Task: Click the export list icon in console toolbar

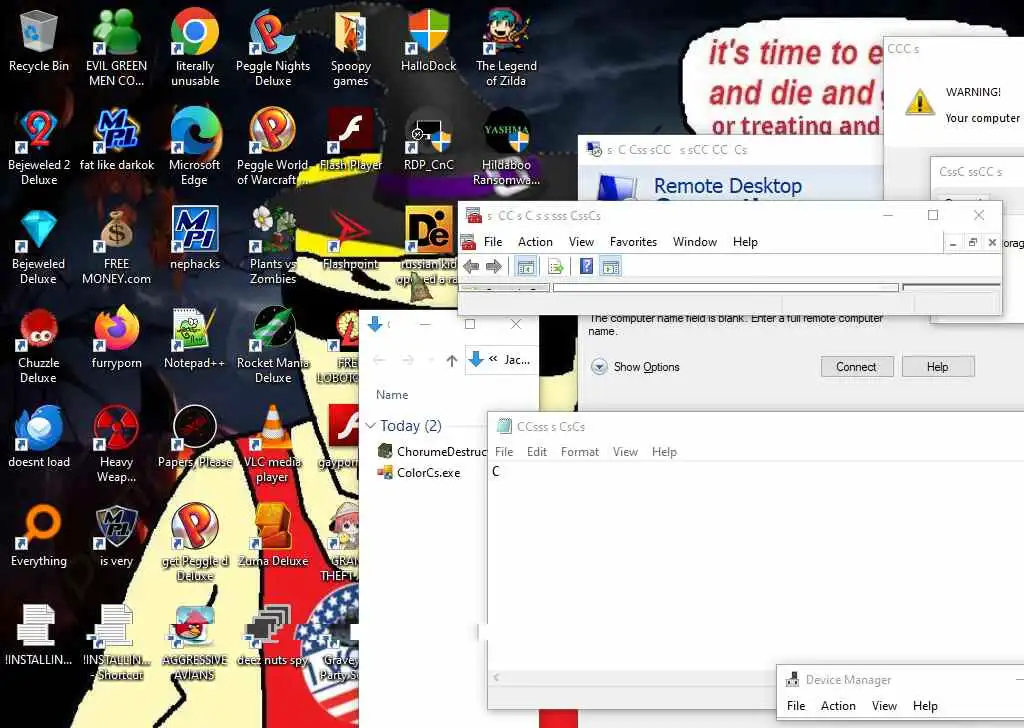Action: coord(556,266)
